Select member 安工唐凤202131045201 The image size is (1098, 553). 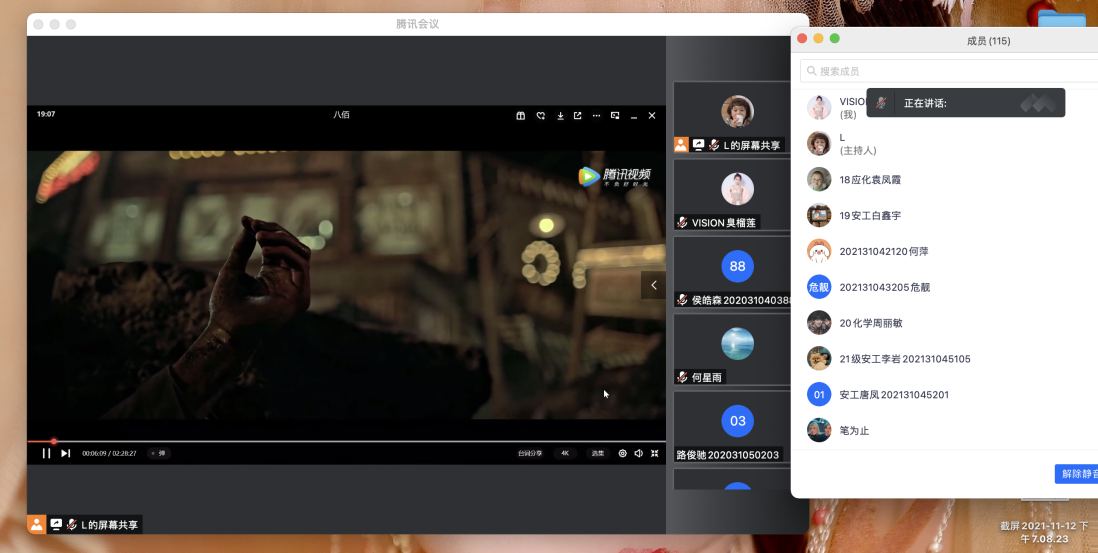click(945, 394)
